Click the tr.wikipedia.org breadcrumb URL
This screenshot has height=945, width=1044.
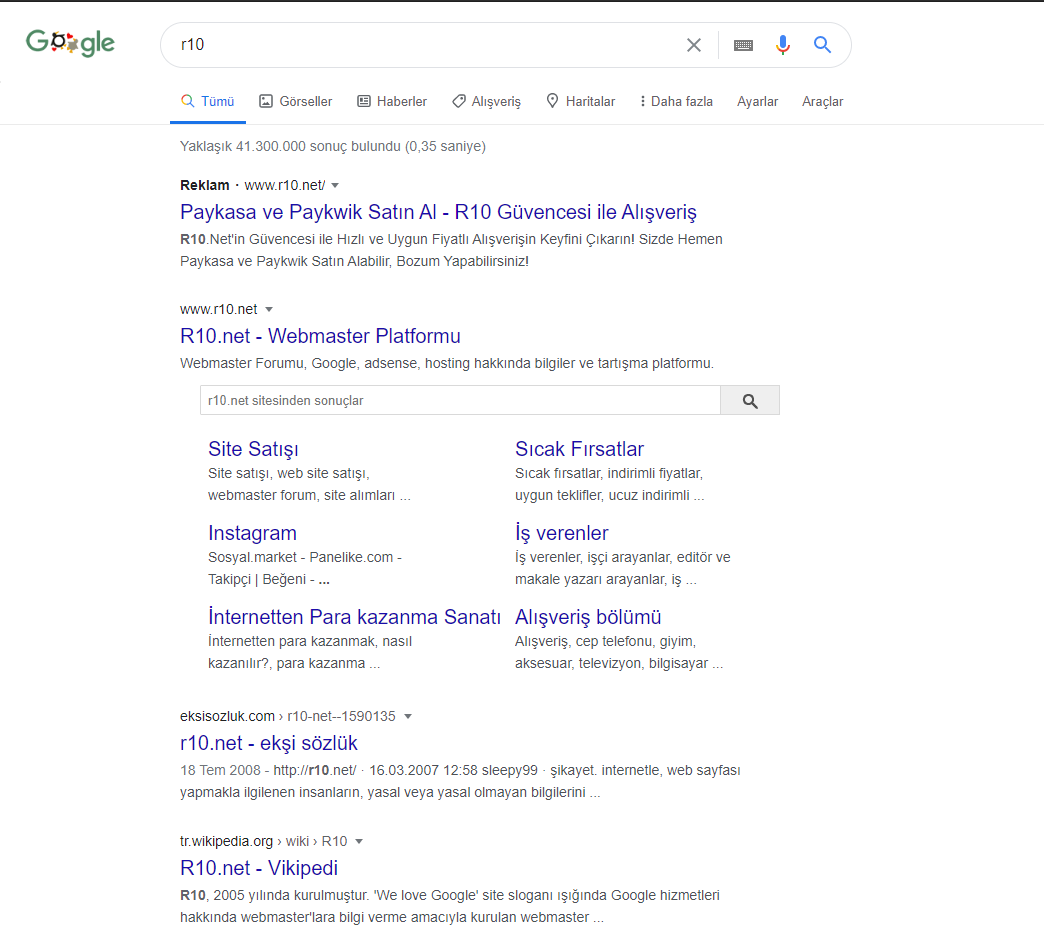tap(264, 842)
